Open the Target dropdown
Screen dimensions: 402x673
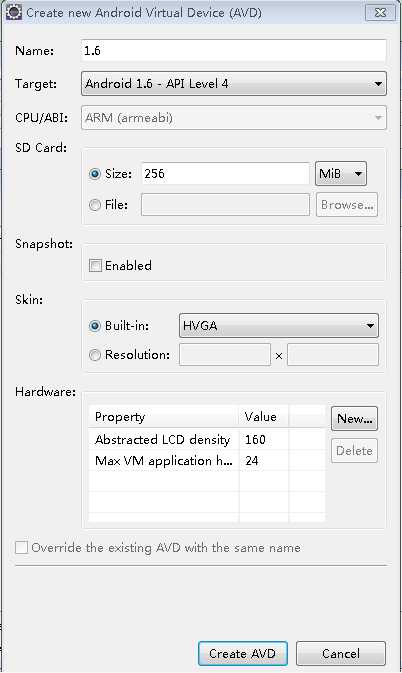[233, 84]
